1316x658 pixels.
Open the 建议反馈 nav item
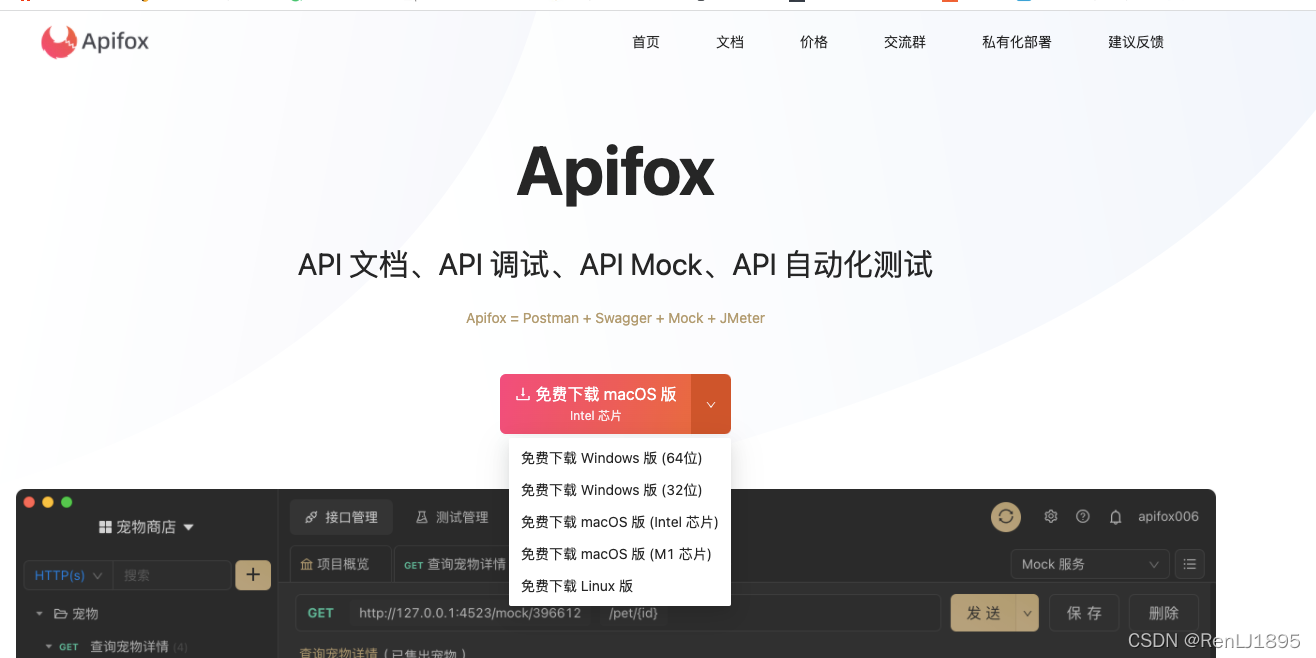pyautogui.click(x=1136, y=42)
